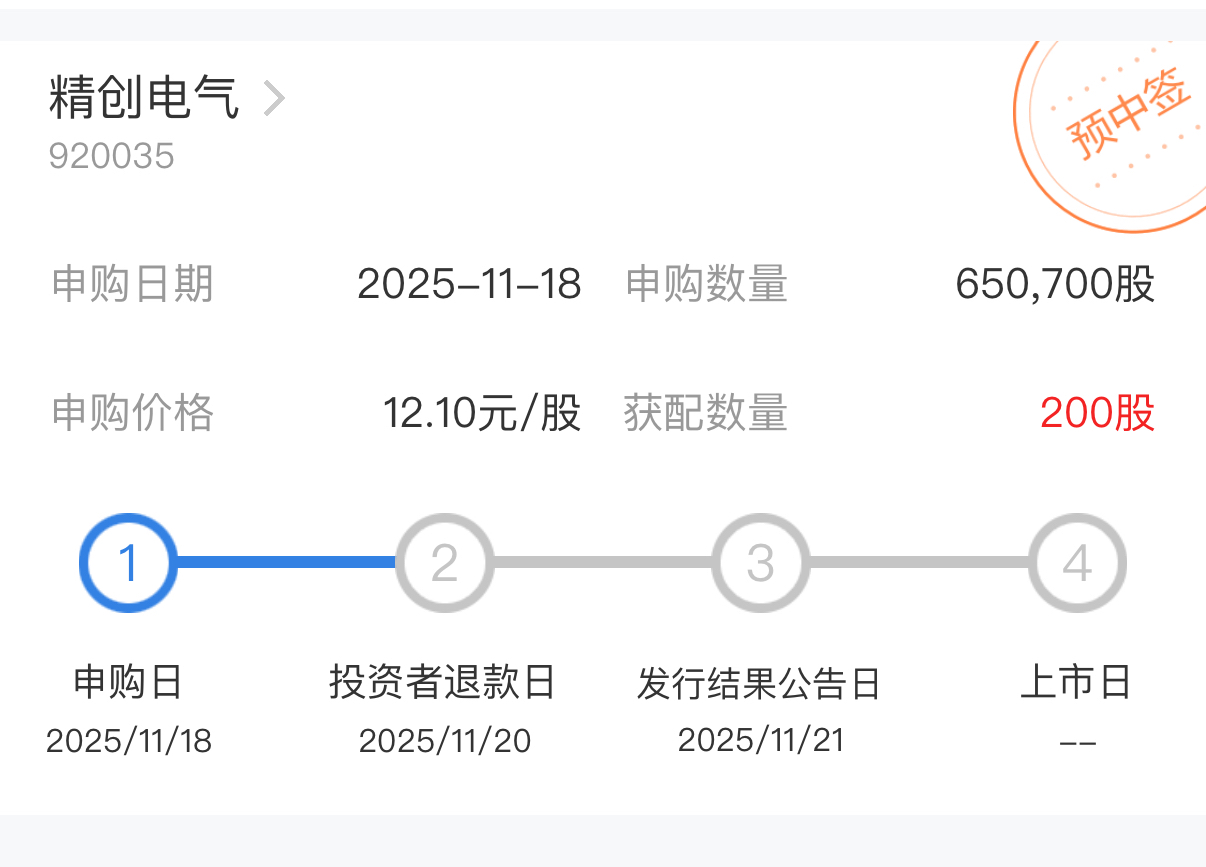
Task: Open the 精创电气 stock detail chevron
Action: point(274,99)
